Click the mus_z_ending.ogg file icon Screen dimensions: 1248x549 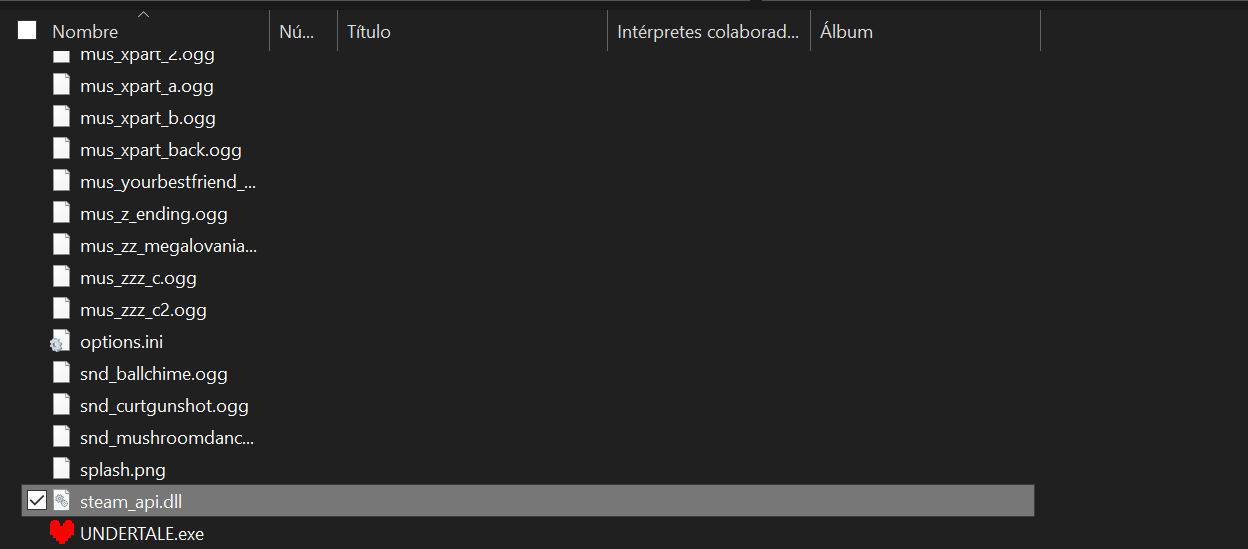click(62, 214)
